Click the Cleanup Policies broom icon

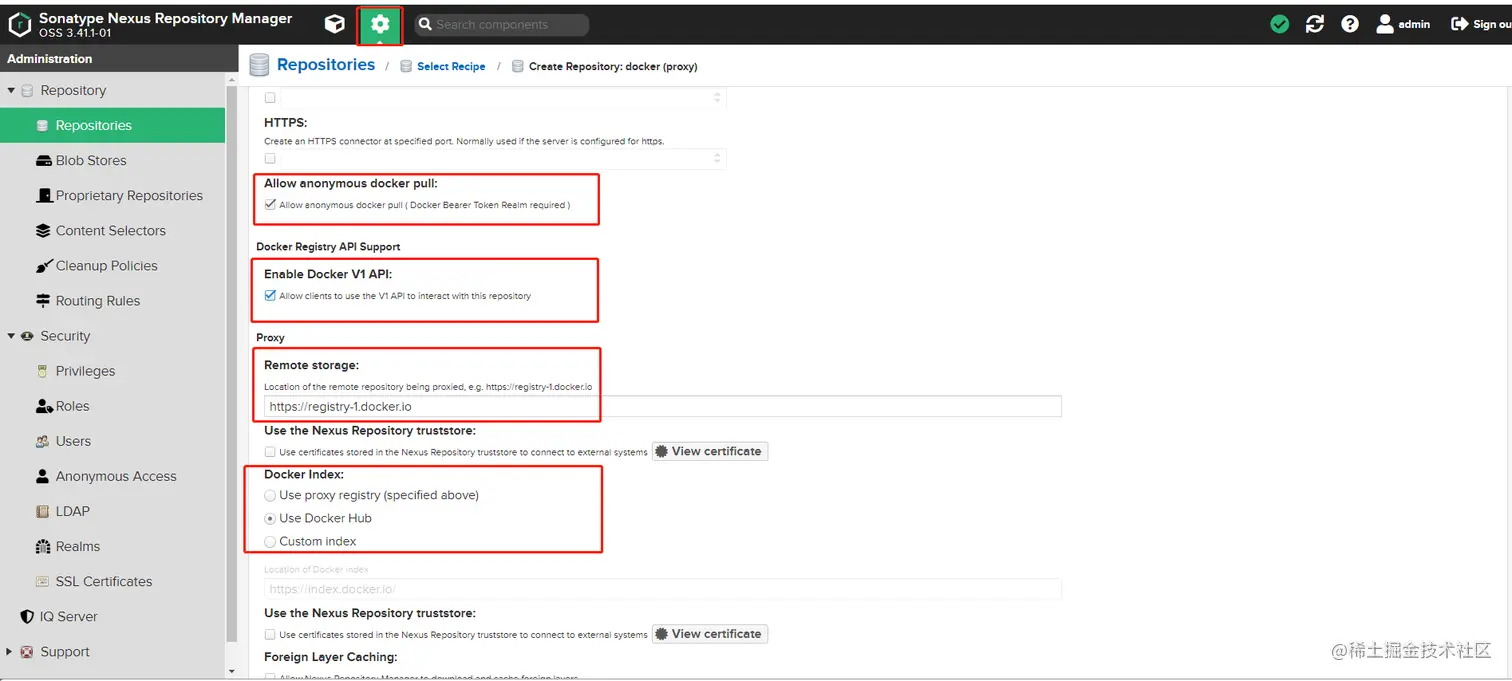(43, 266)
